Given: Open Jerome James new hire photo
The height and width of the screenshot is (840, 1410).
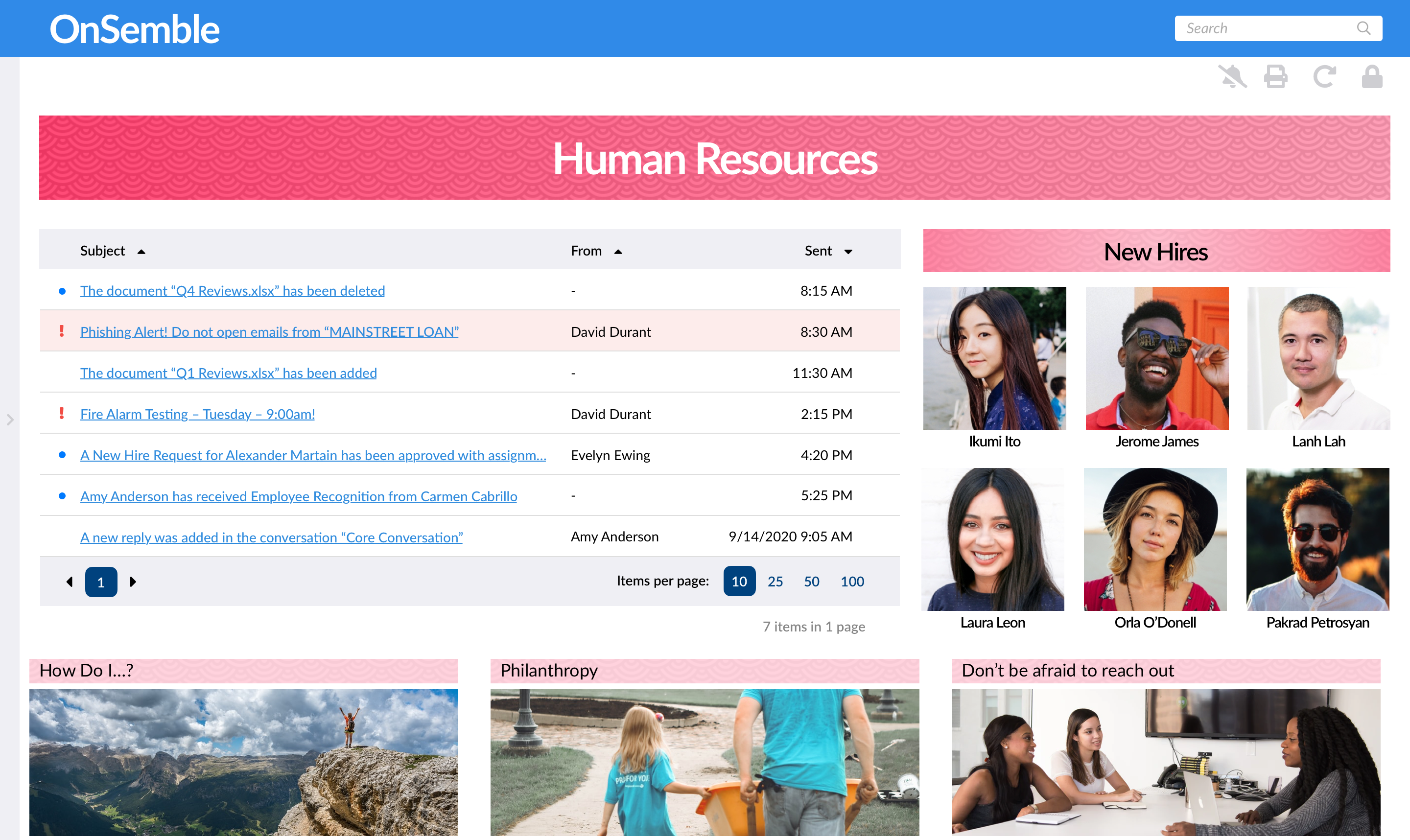Looking at the screenshot, I should tap(1156, 358).
